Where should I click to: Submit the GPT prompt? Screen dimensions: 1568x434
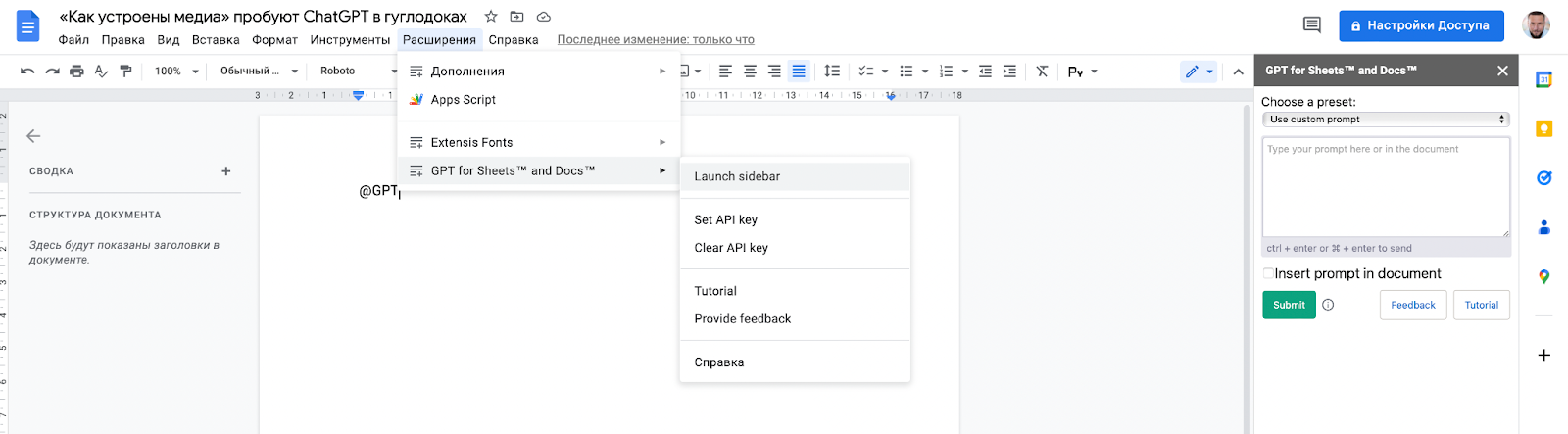(1289, 305)
